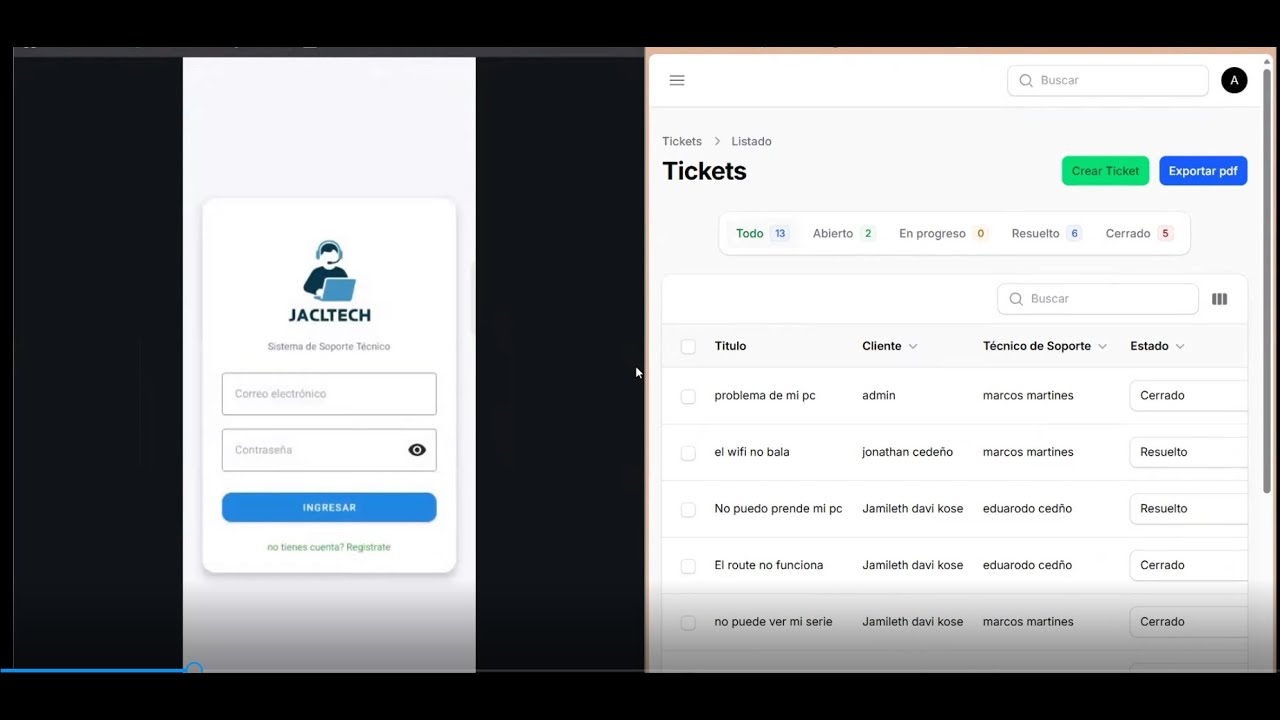
Task: Check the 'el wifi no bala' row
Action: (x=688, y=453)
